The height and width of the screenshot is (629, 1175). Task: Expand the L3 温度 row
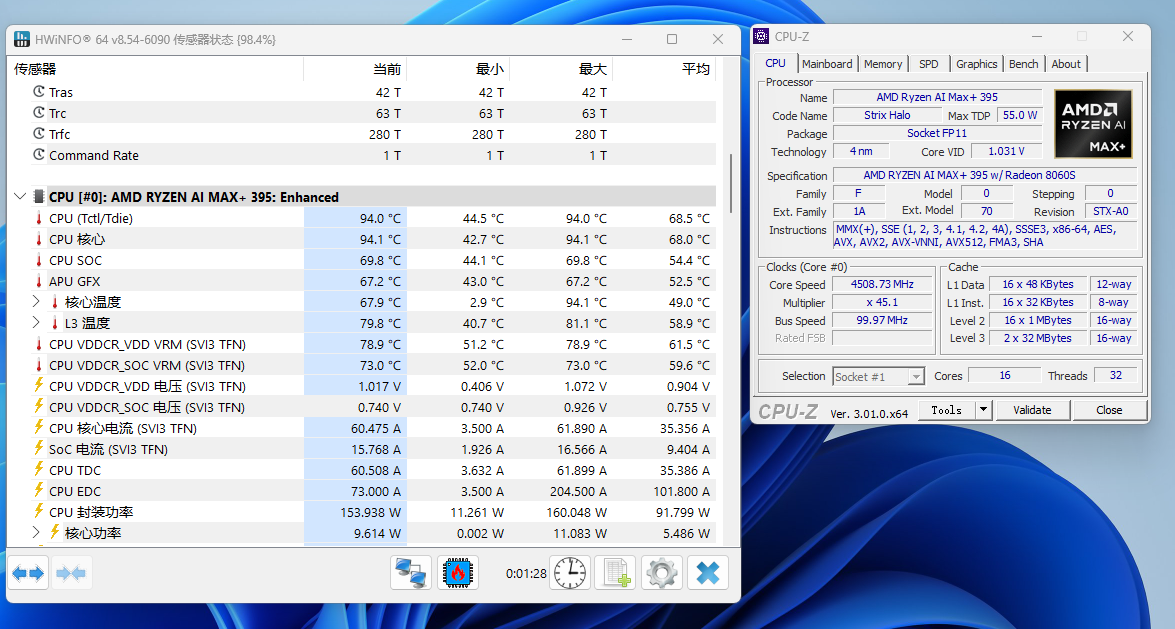pyautogui.click(x=35, y=322)
